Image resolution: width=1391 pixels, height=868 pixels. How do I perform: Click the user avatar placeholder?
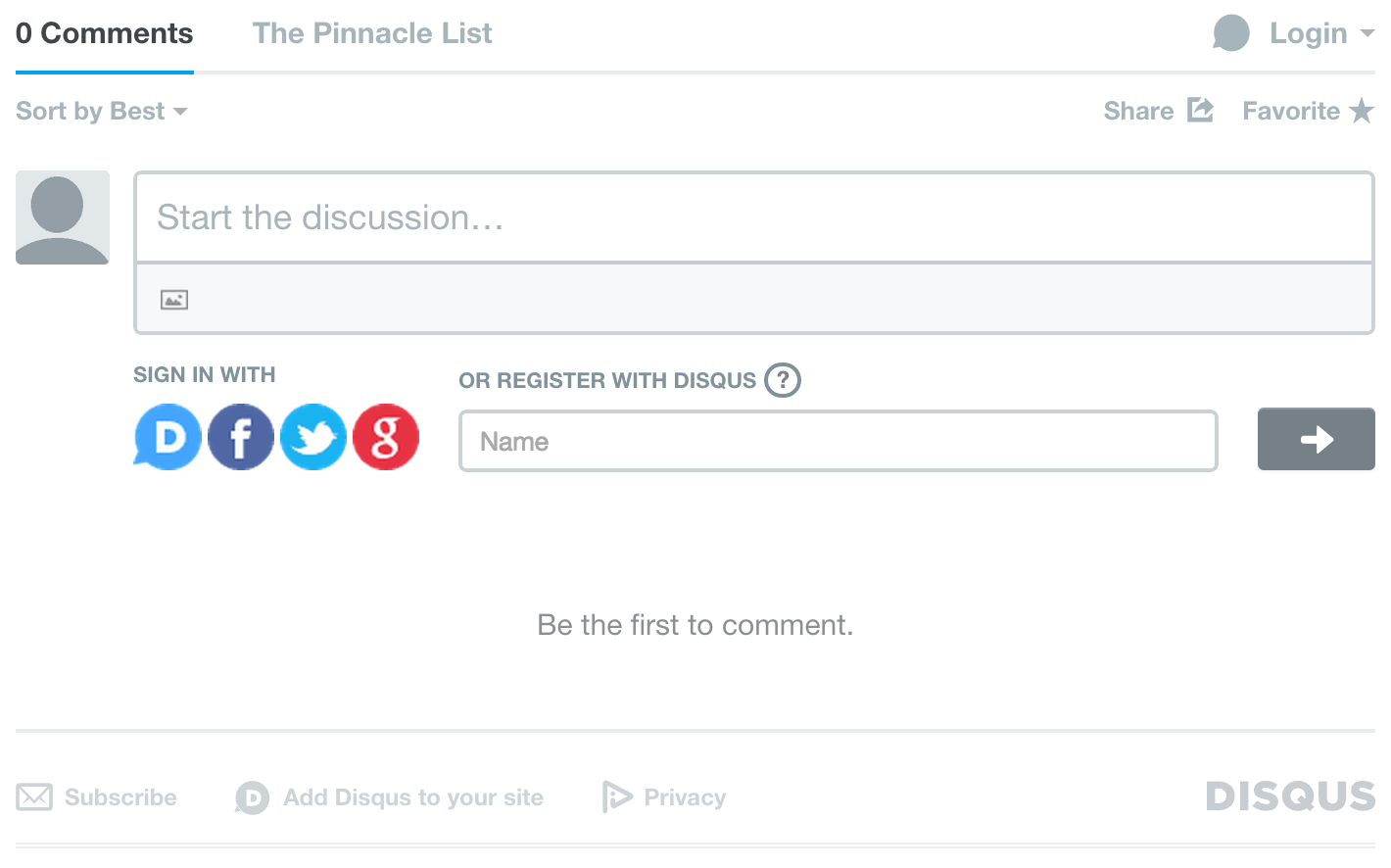[x=63, y=217]
